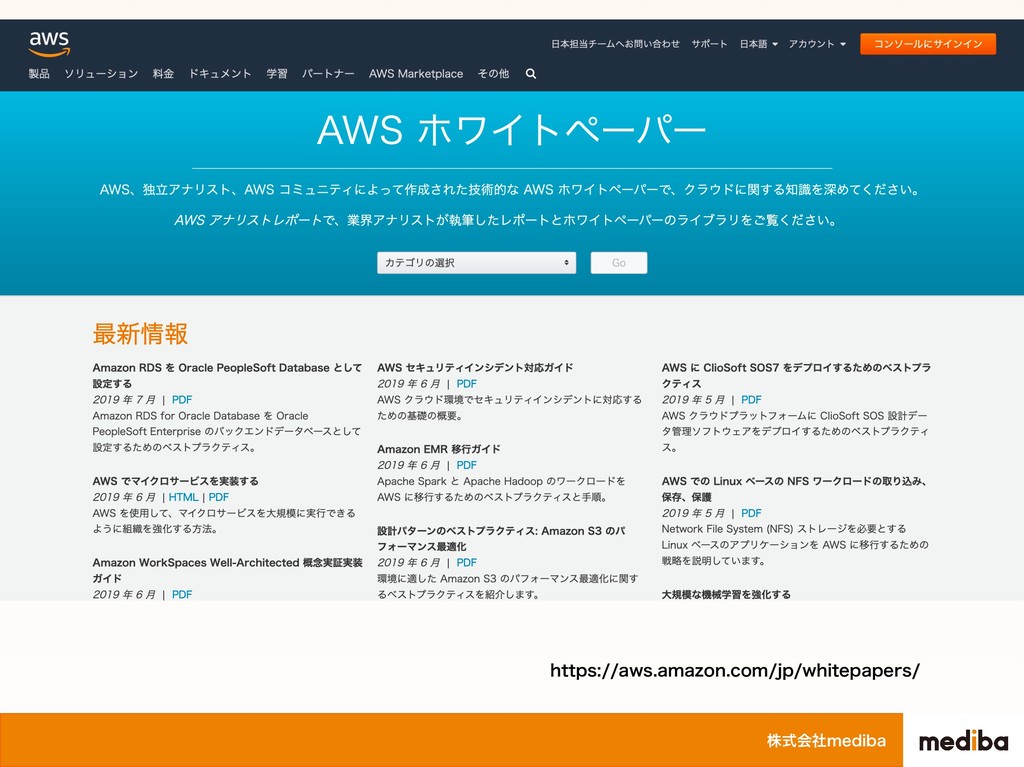Click the Go button

[x=619, y=263]
